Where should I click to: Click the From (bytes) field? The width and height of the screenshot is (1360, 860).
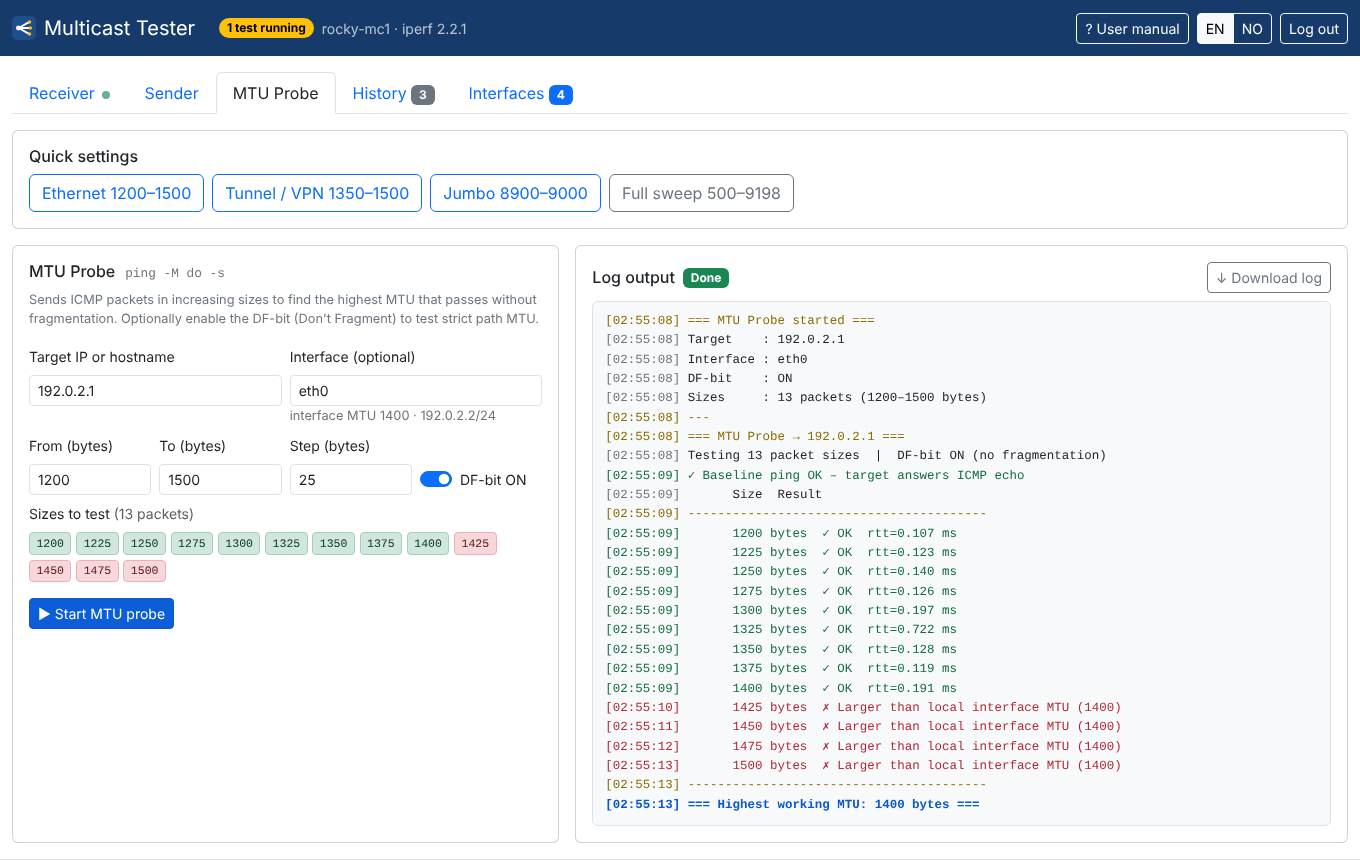(90, 479)
